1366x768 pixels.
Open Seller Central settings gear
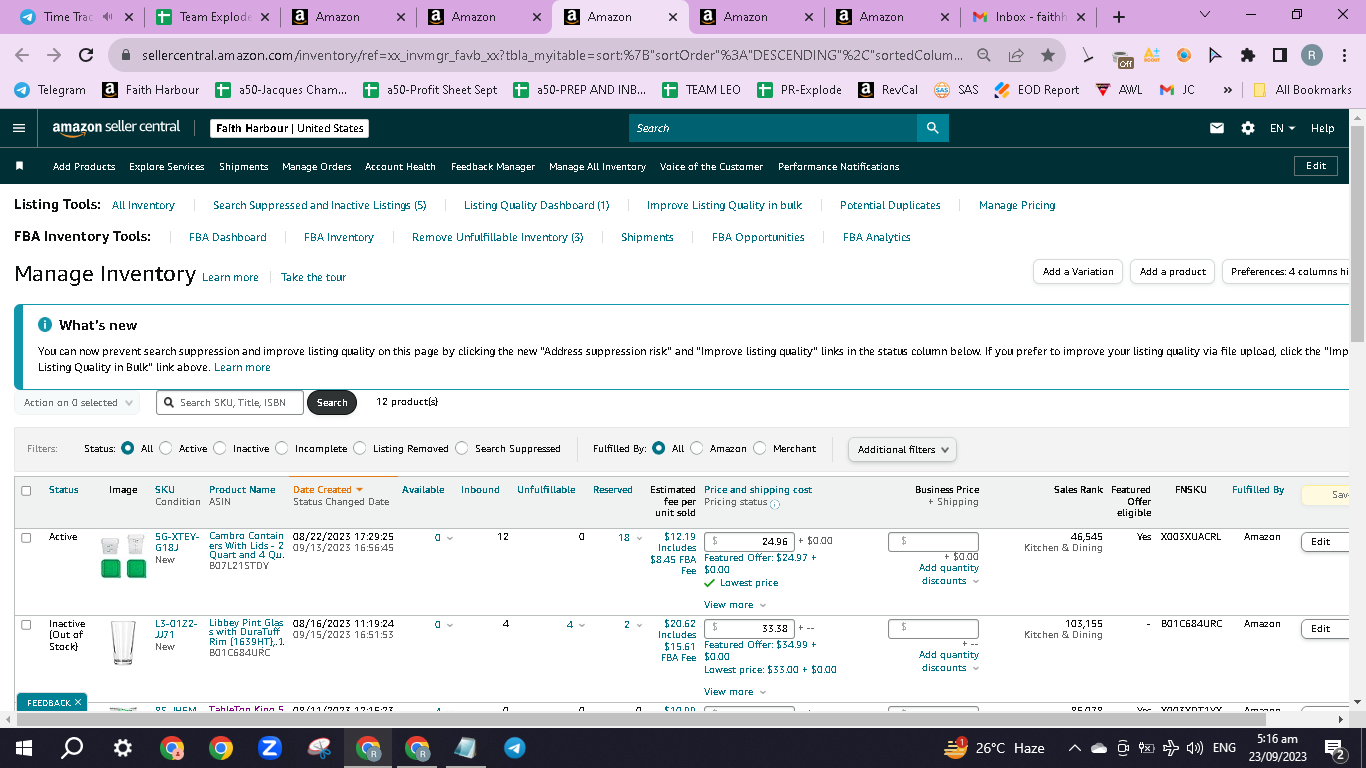click(1248, 128)
